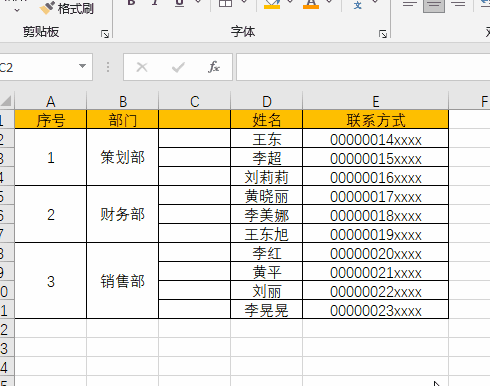This screenshot has height=386, width=490.
Task: Select column E header
Action: point(376,101)
